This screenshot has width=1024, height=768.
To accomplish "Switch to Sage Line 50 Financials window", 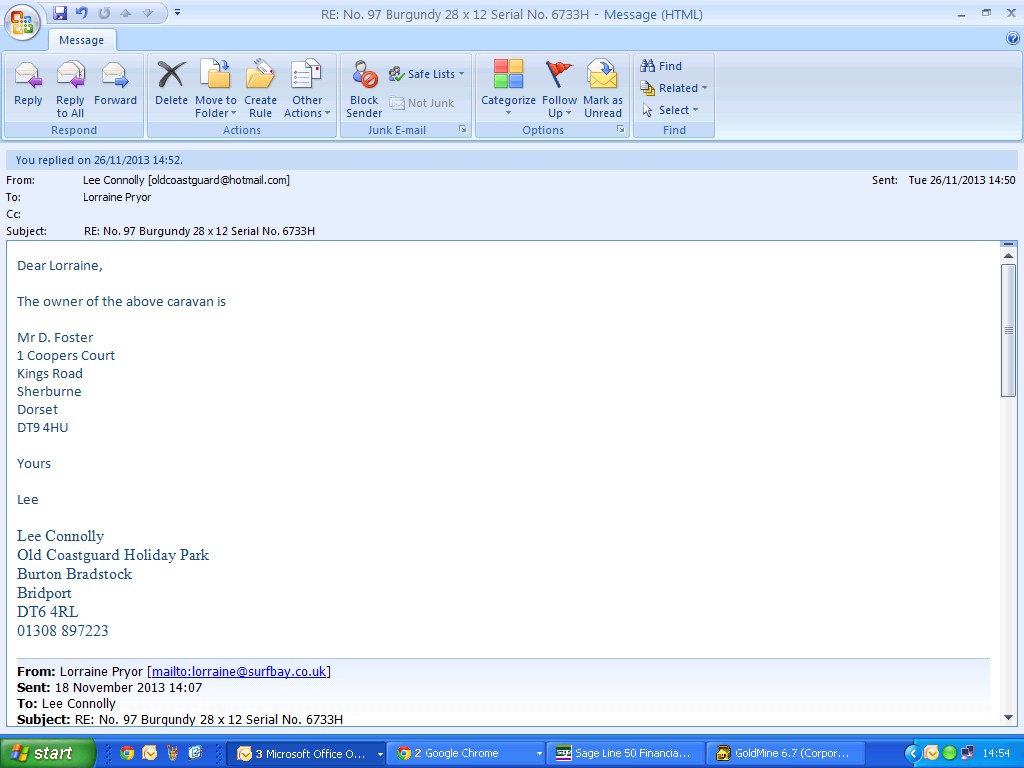I will click(x=626, y=754).
